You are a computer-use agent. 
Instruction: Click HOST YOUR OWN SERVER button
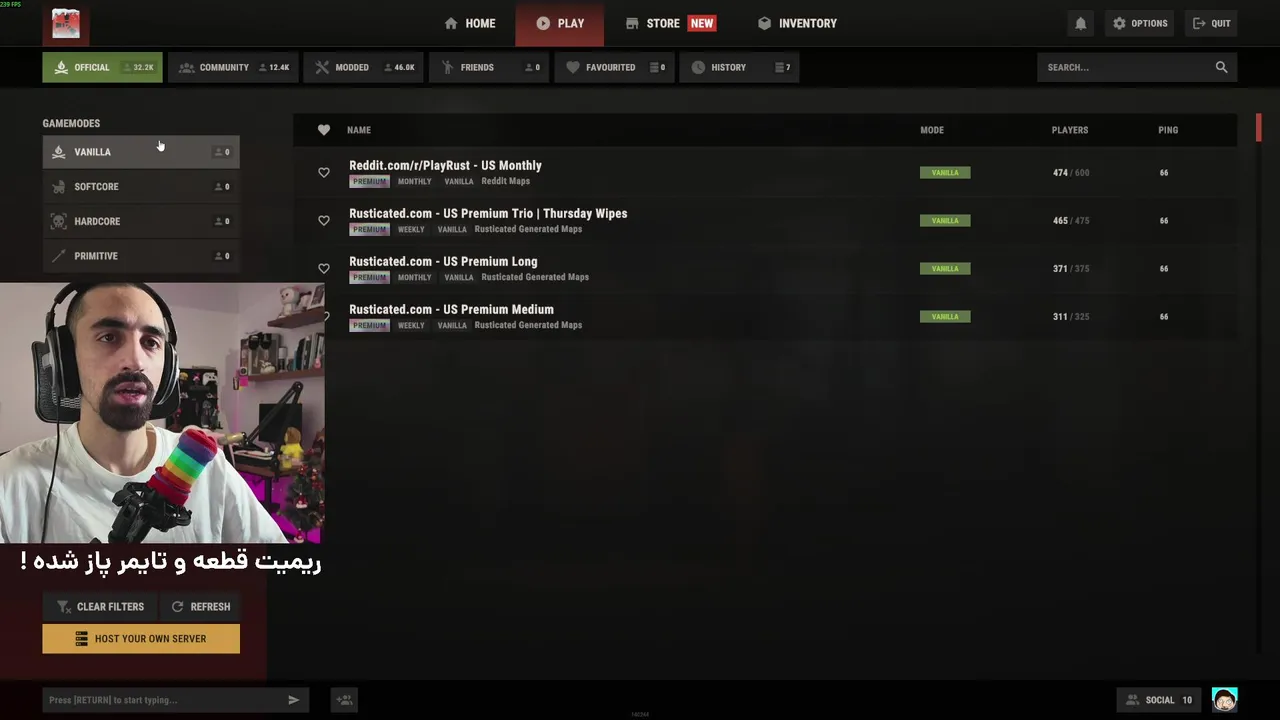click(x=141, y=639)
